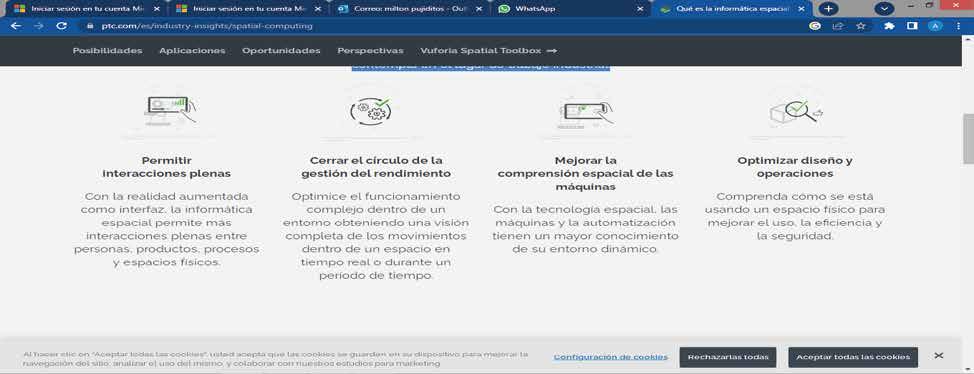Viewport: 974px width, 374px height.
Task: Open the extensions puzzle icon
Action: click(x=890, y=26)
